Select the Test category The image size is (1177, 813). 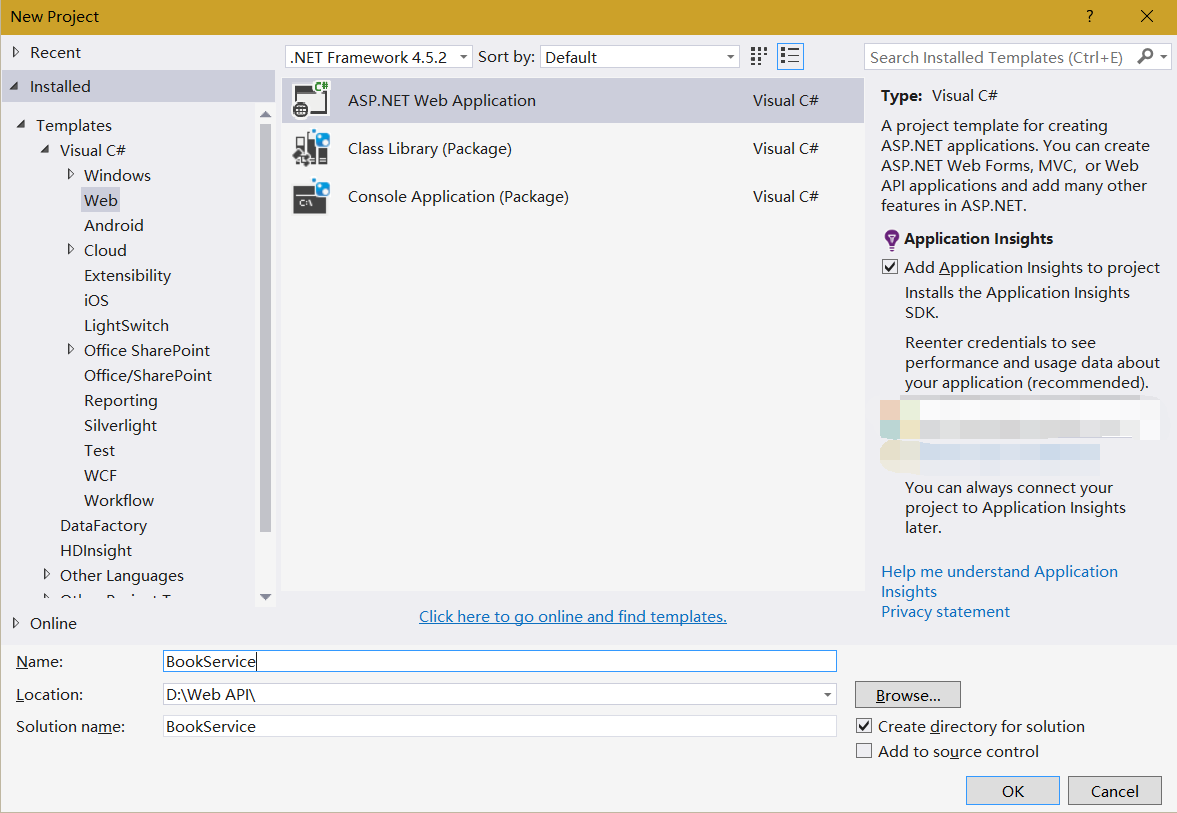coord(99,450)
